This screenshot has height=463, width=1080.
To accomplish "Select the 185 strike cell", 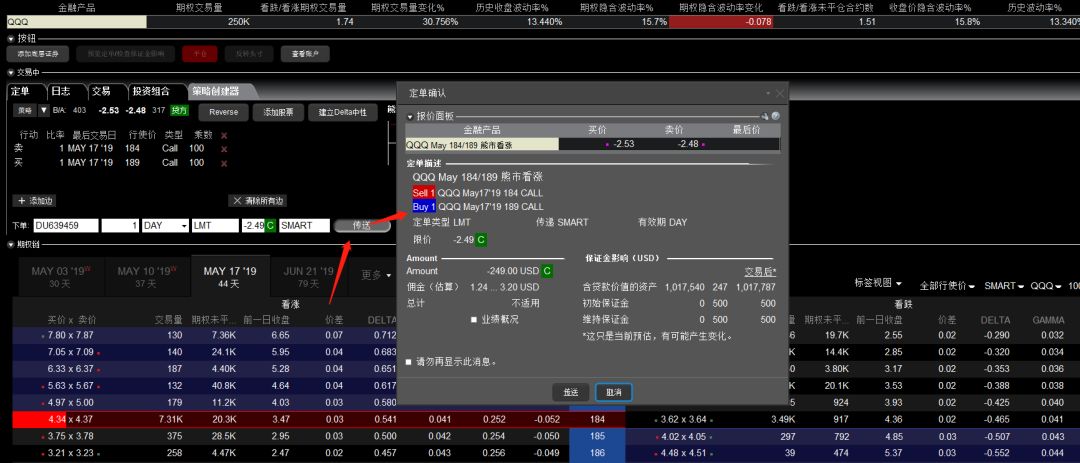I will (596, 436).
